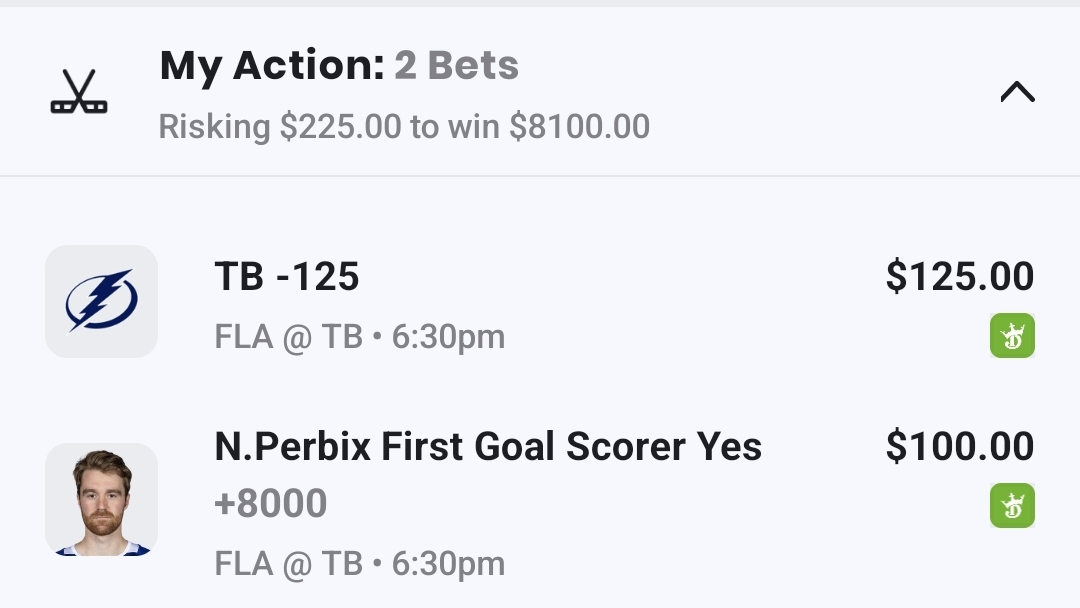Click the $8100.00 potential win amount
Viewport: 1080px width, 608px height.
point(579,127)
